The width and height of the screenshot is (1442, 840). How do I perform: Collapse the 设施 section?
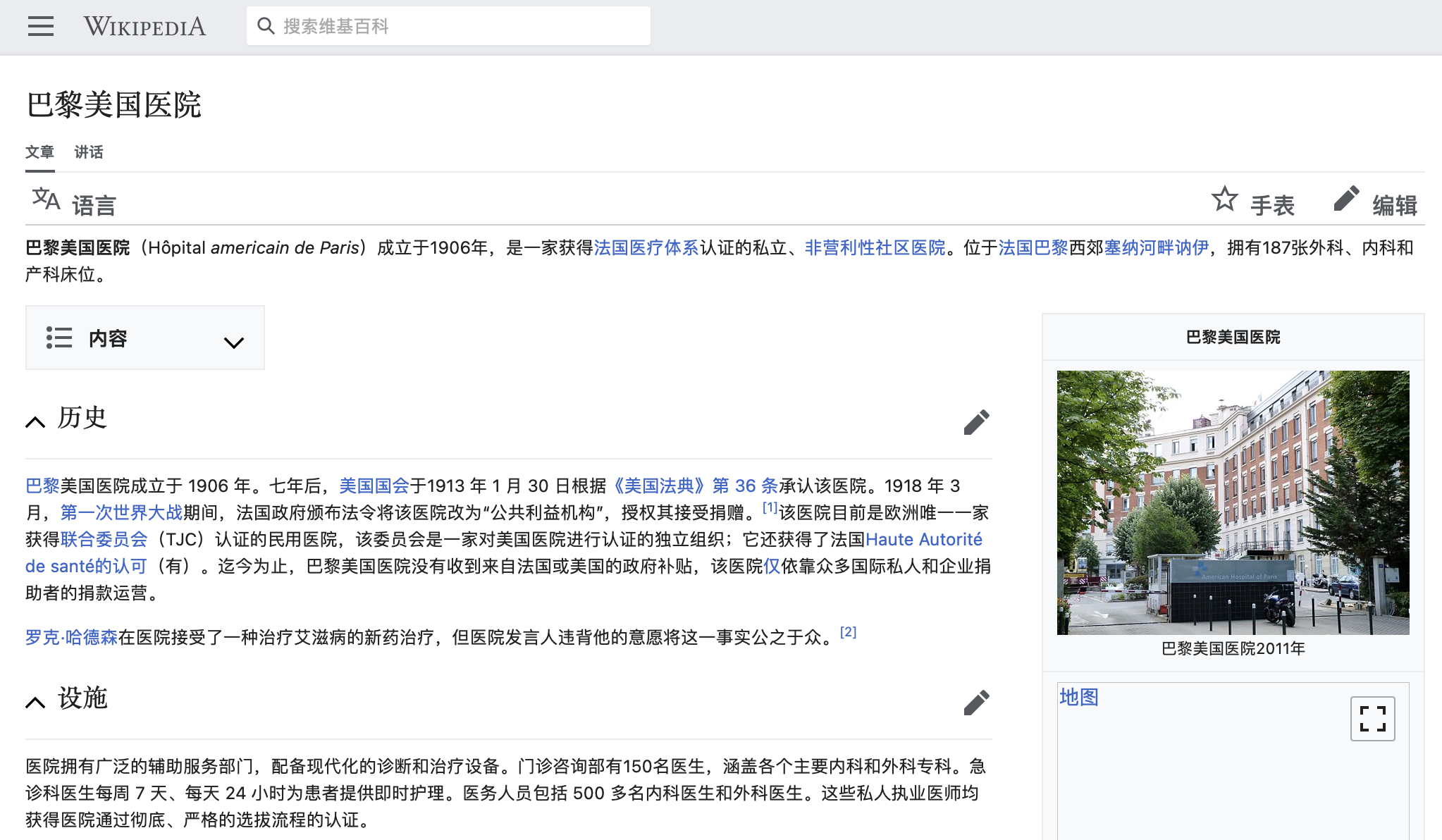35,703
